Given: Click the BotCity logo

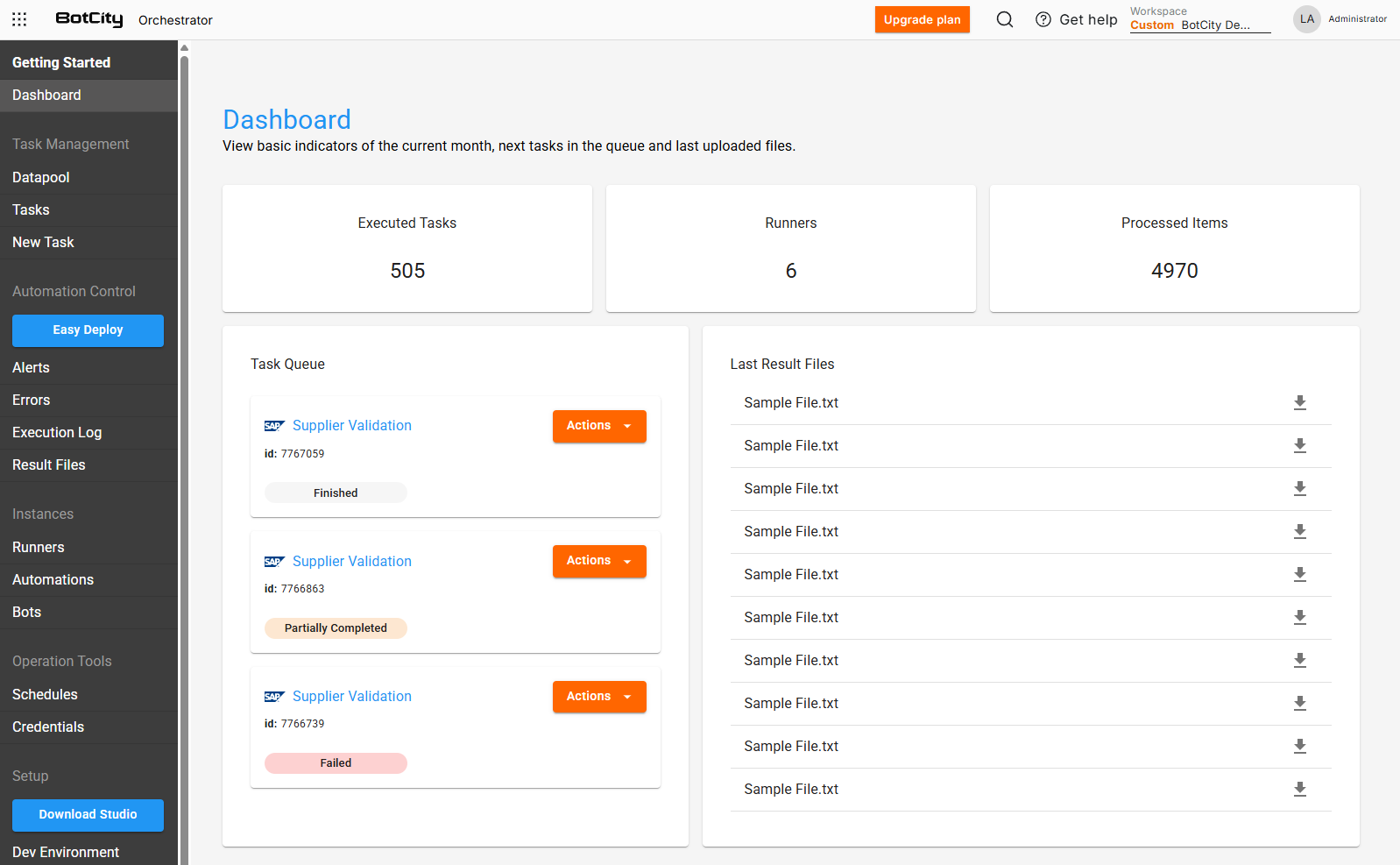Looking at the screenshot, I should point(89,19).
